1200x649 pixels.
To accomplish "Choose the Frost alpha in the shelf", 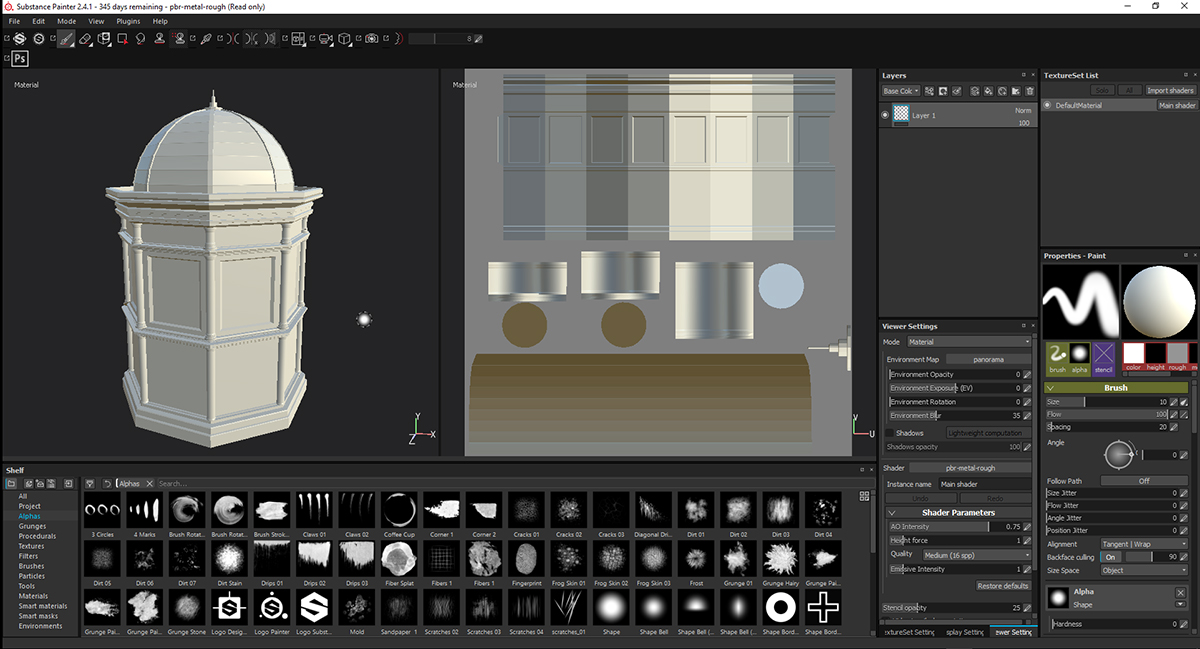I will point(696,559).
